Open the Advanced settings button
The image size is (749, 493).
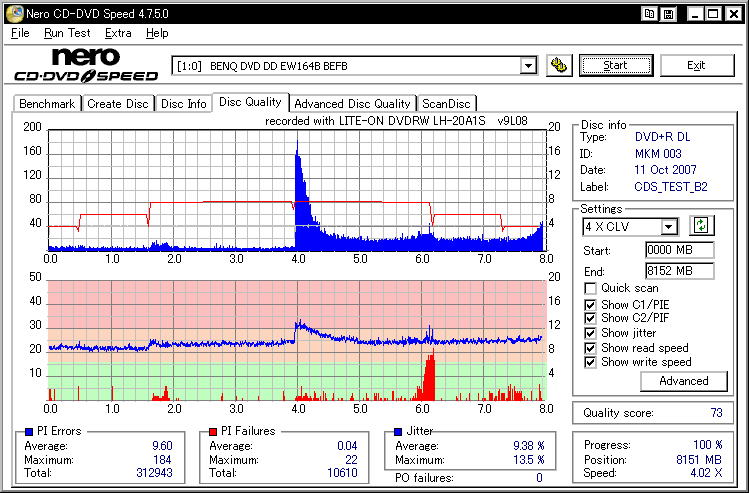point(684,381)
